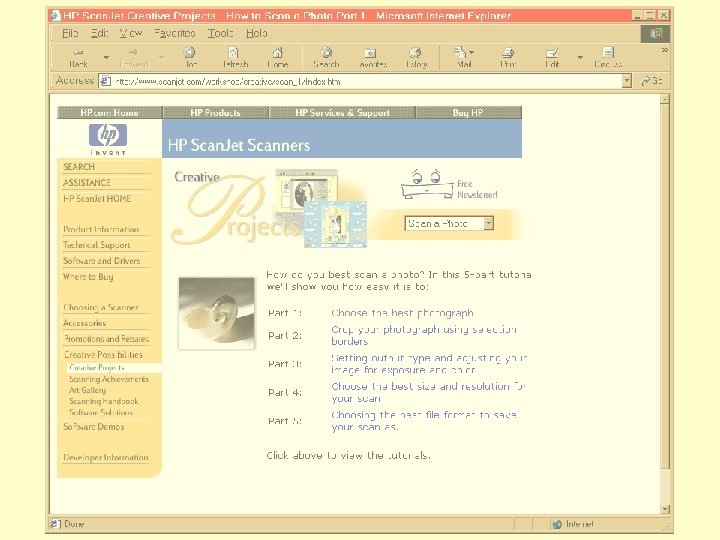Image resolution: width=720 pixels, height=540 pixels.
Task: Open the Discuss toolbar icon
Action: tap(608, 57)
